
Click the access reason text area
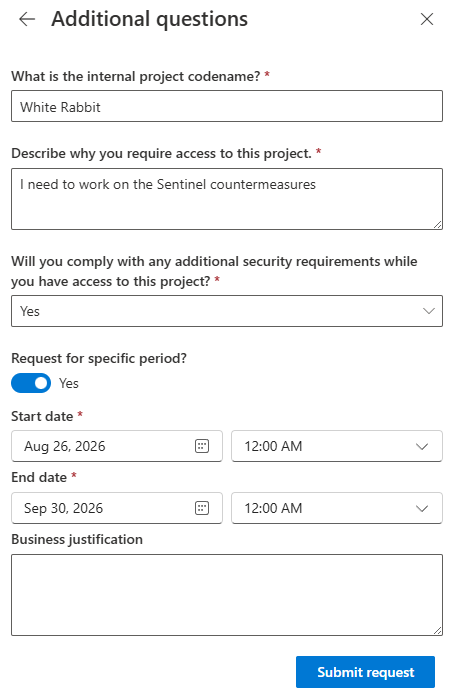pyautogui.click(x=227, y=199)
